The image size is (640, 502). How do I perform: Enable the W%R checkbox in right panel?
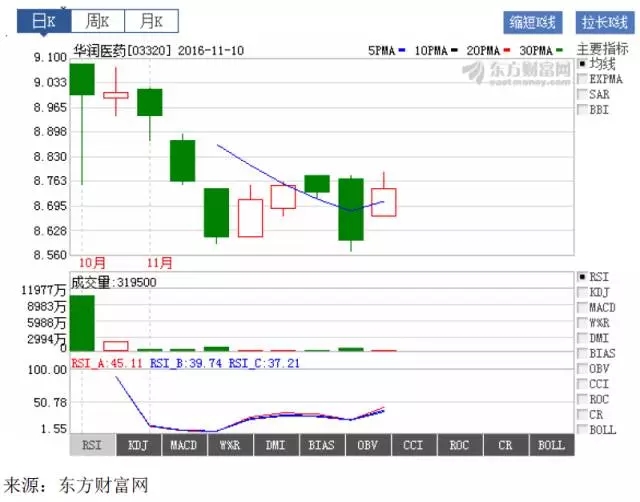[582, 323]
